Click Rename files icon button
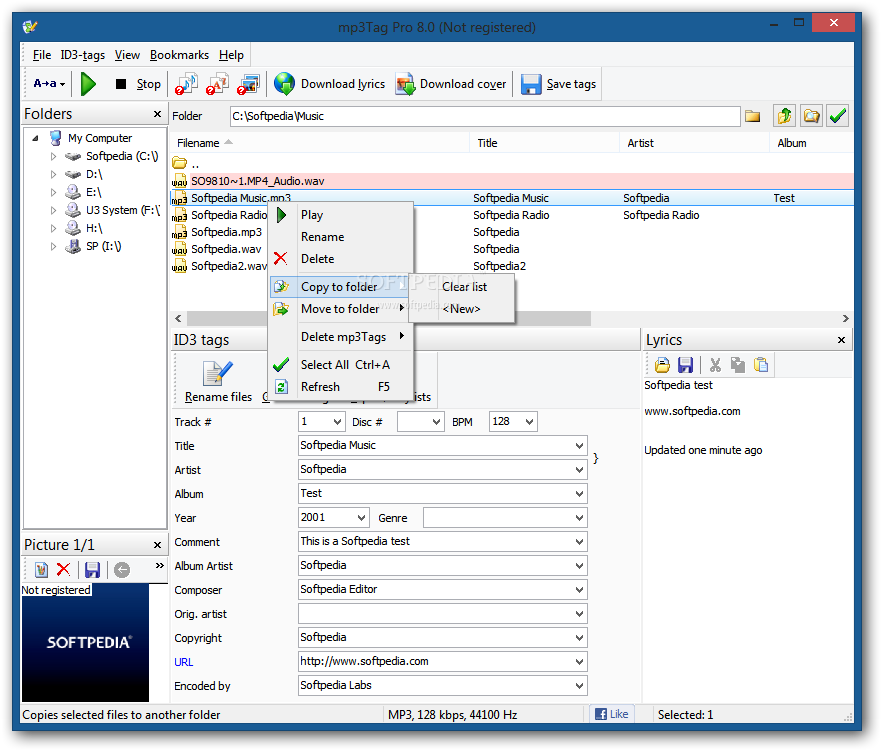The width and height of the screenshot is (882, 751). [x=218, y=381]
